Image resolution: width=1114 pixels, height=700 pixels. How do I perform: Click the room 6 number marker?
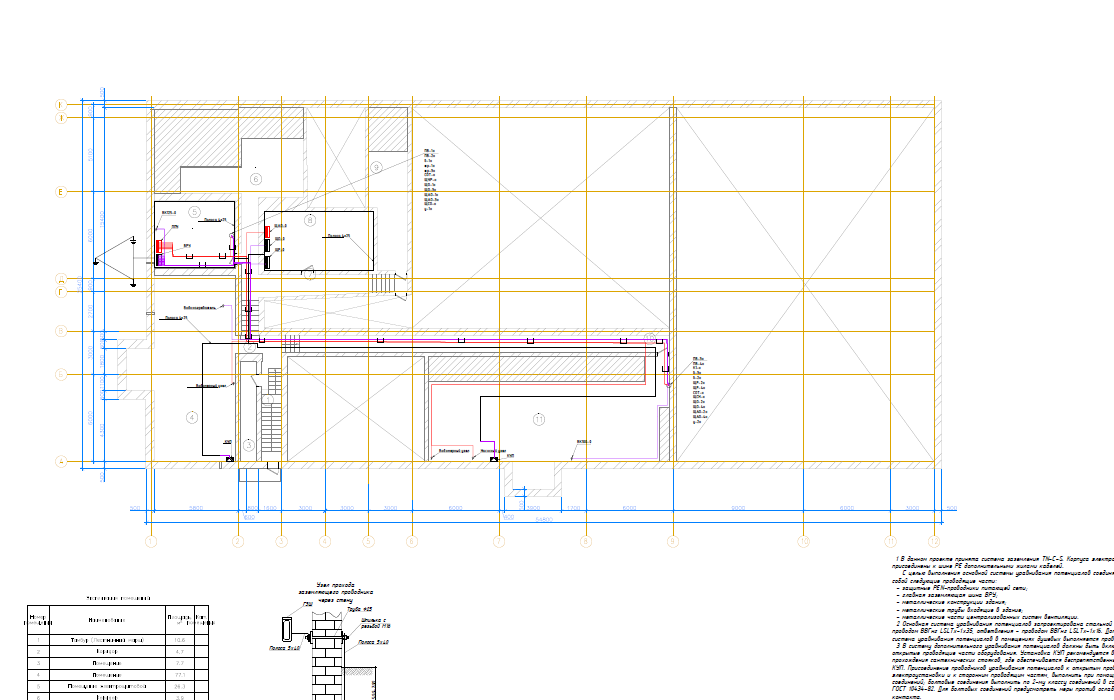[x=255, y=179]
